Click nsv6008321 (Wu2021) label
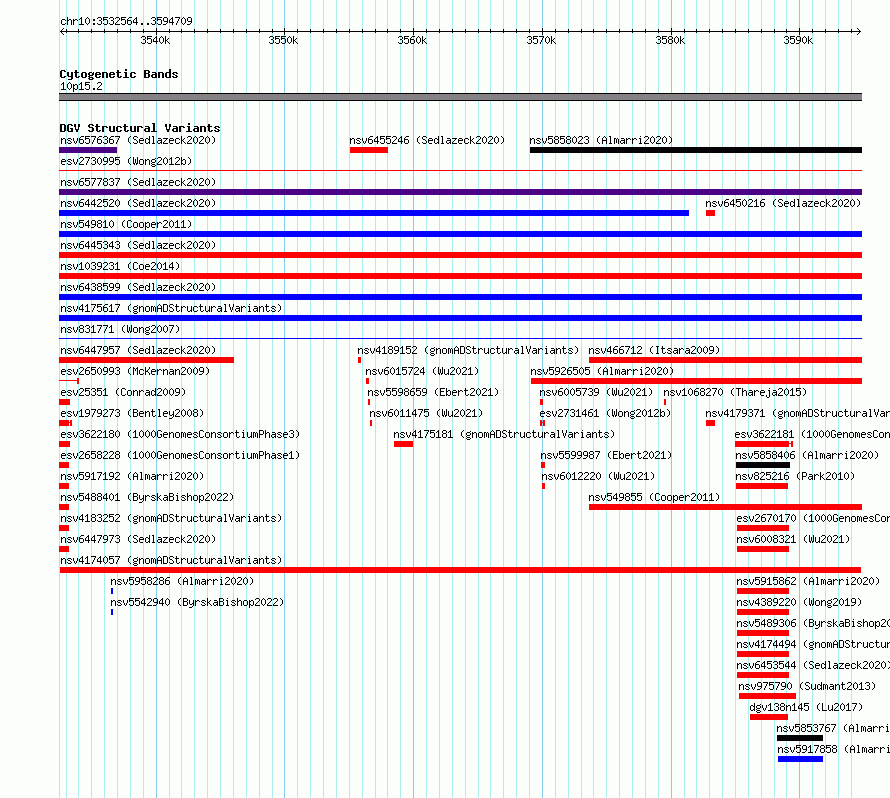The height and width of the screenshot is (798, 890). [x=794, y=539]
